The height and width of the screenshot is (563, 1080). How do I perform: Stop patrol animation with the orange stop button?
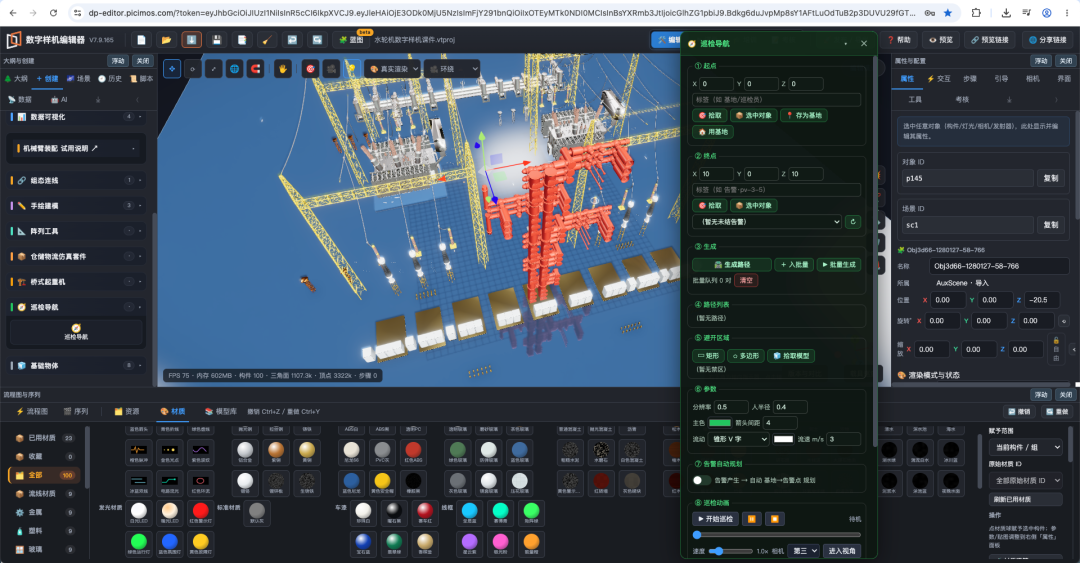point(775,519)
